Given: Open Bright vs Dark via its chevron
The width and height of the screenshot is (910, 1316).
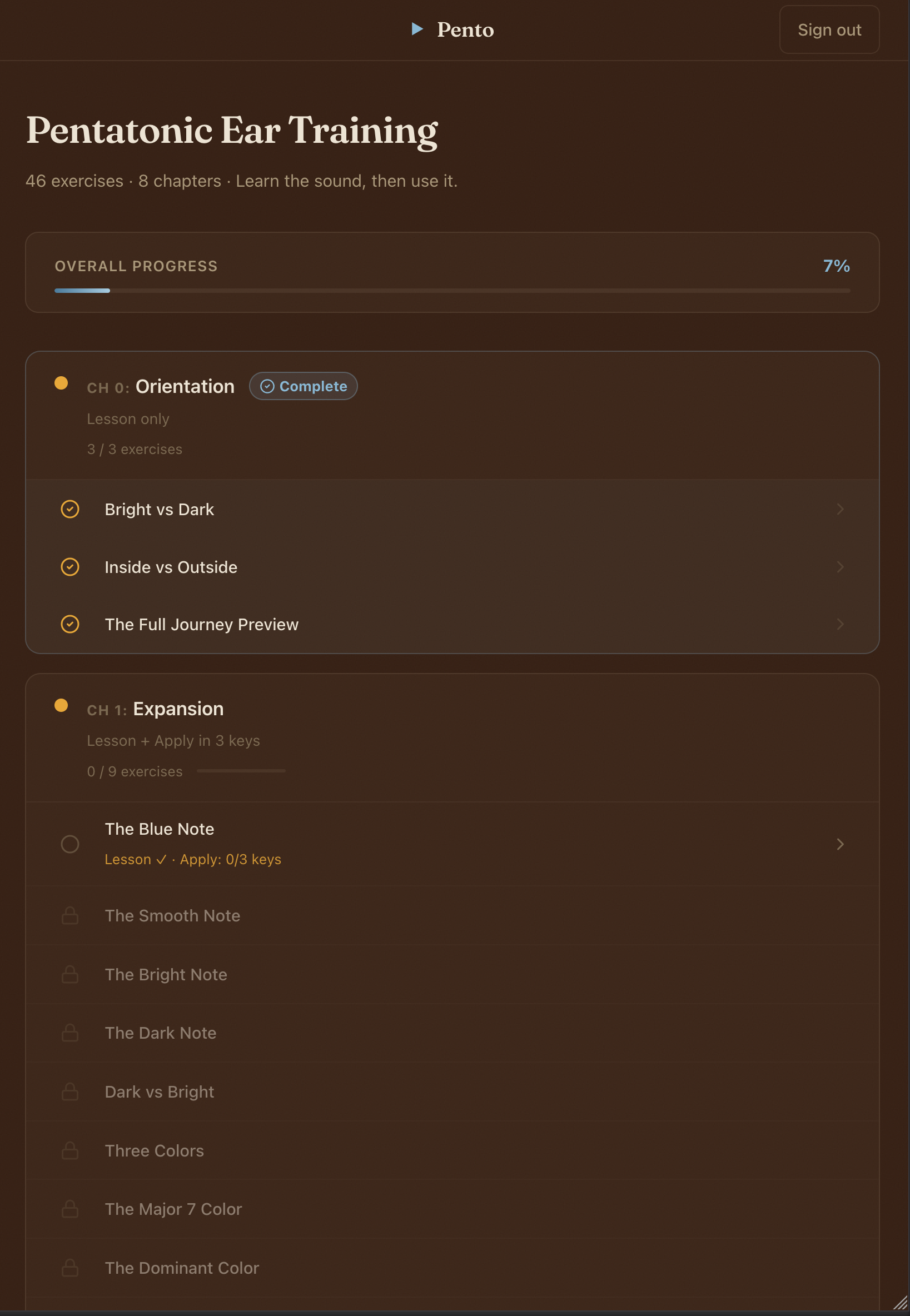Looking at the screenshot, I should pos(840,509).
